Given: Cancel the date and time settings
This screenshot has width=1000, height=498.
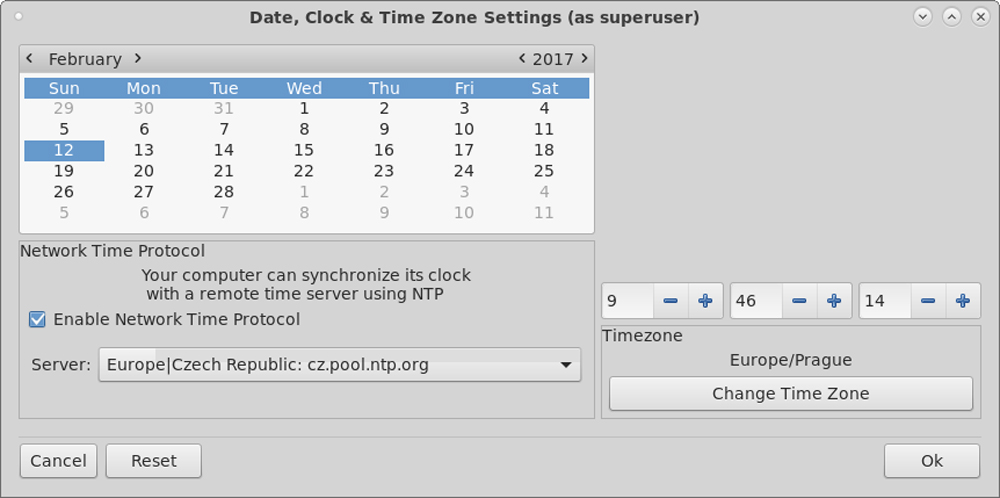Looking at the screenshot, I should [x=58, y=461].
